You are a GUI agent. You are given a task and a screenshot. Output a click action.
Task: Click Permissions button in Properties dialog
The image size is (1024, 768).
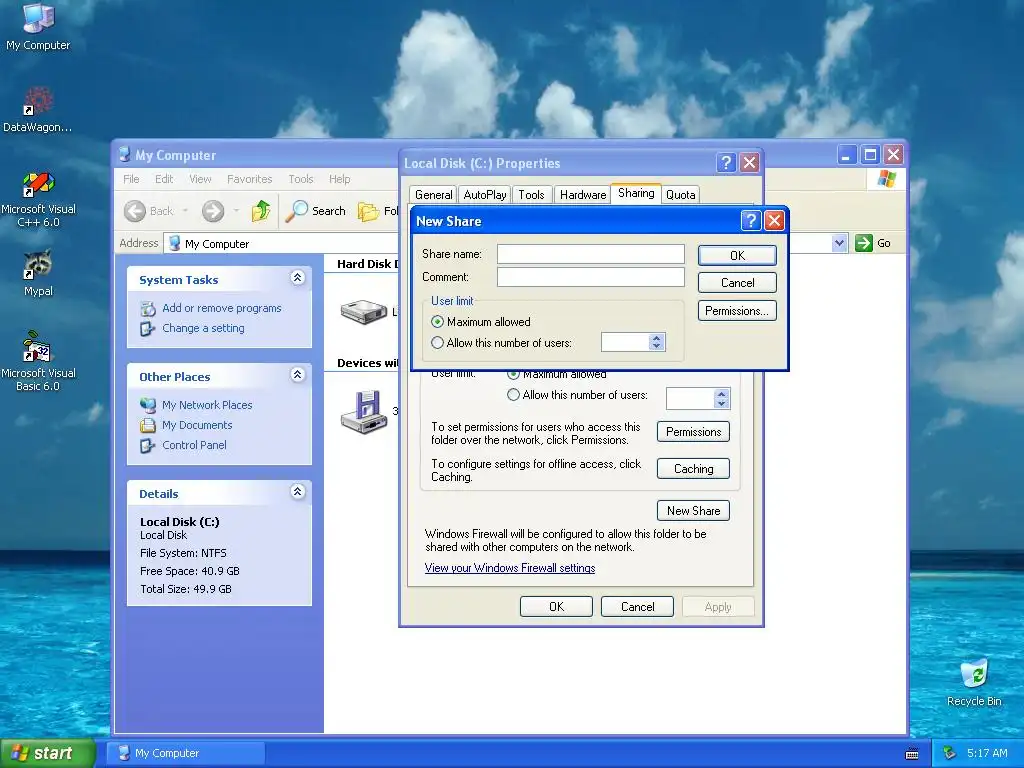click(x=693, y=432)
